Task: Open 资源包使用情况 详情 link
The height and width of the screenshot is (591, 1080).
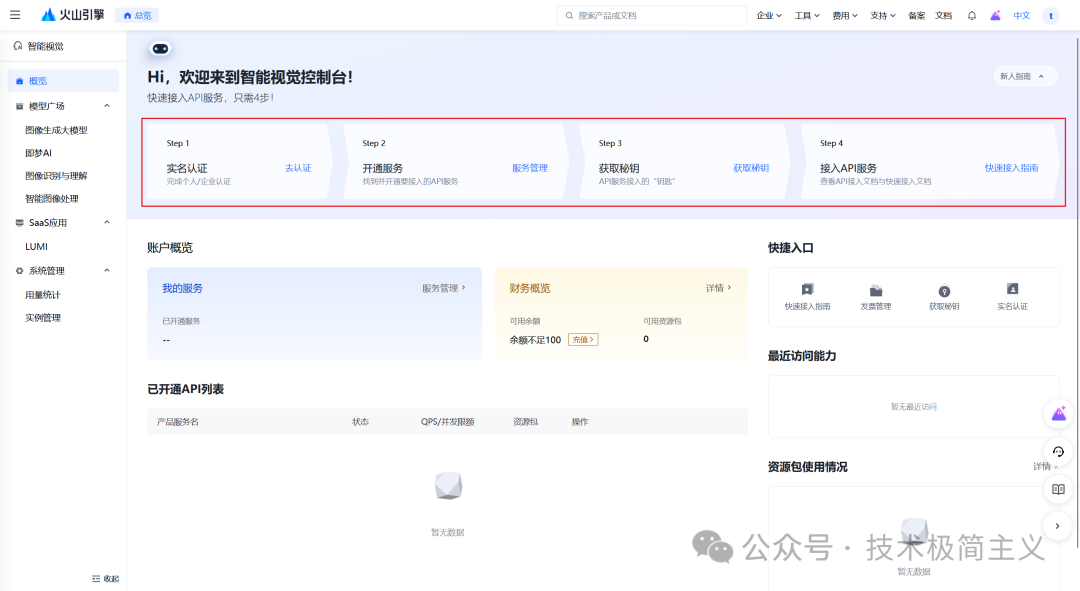Action: tap(1041, 466)
